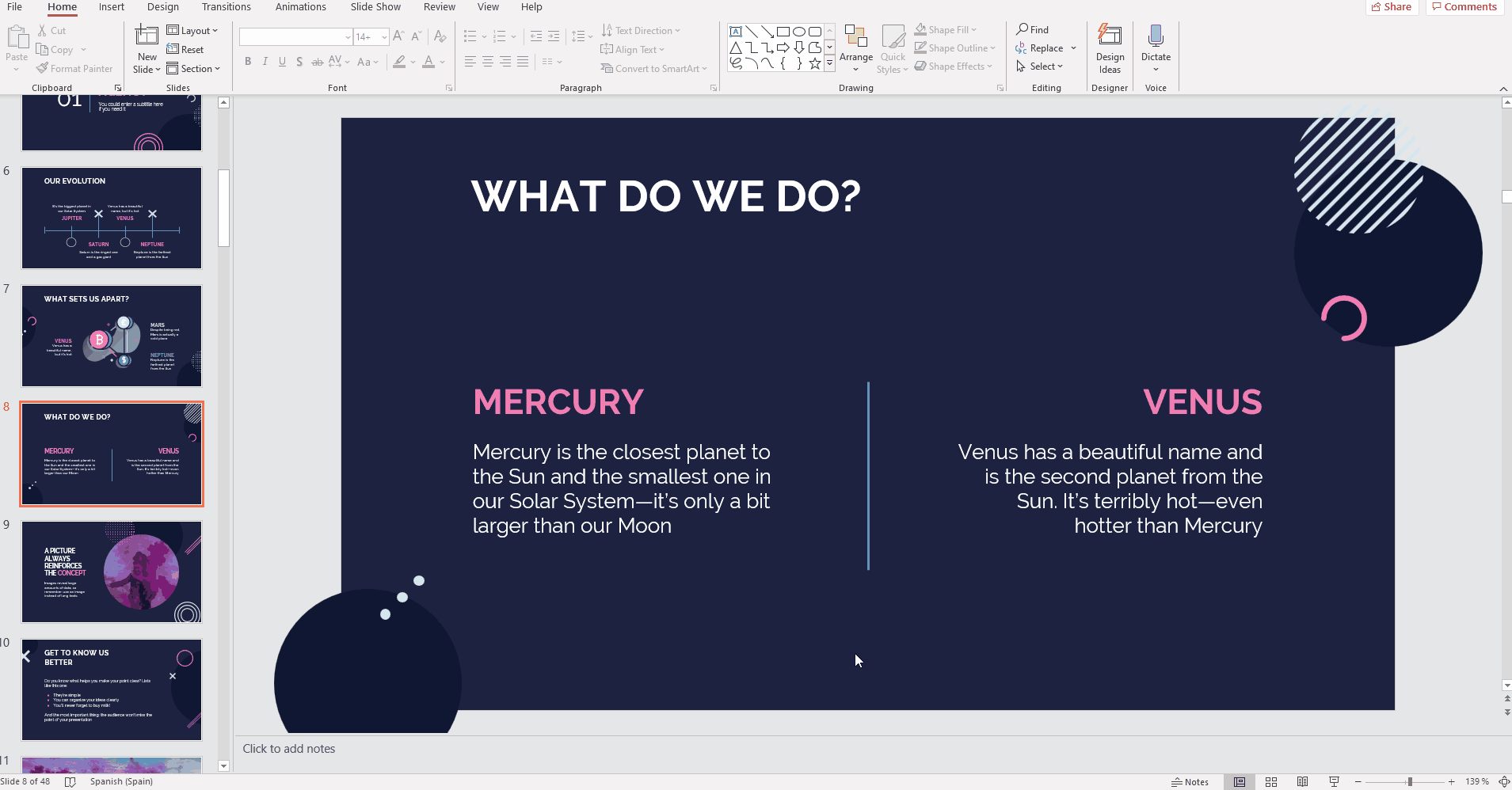Viewport: 1512px width, 790px height.
Task: Toggle the Notes pane button
Action: pyautogui.click(x=1190, y=782)
